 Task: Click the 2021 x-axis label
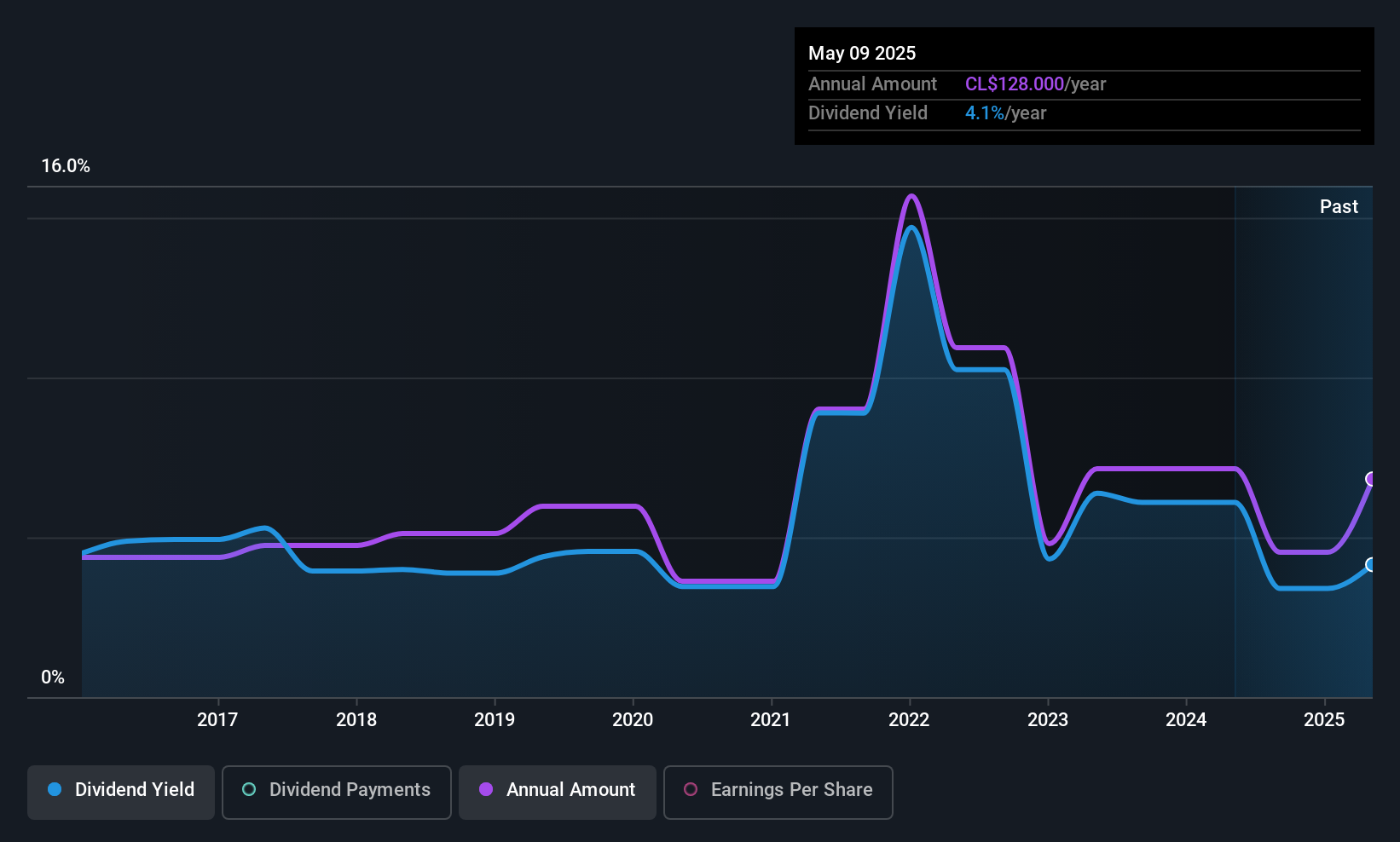[x=771, y=719]
